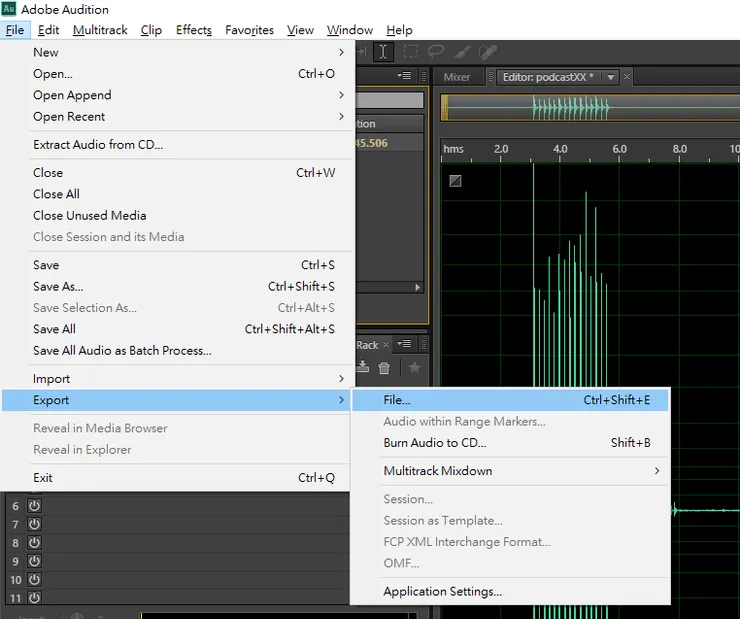Select the Paintbrush Selection tool
The height and width of the screenshot is (619, 740).
pos(462,52)
